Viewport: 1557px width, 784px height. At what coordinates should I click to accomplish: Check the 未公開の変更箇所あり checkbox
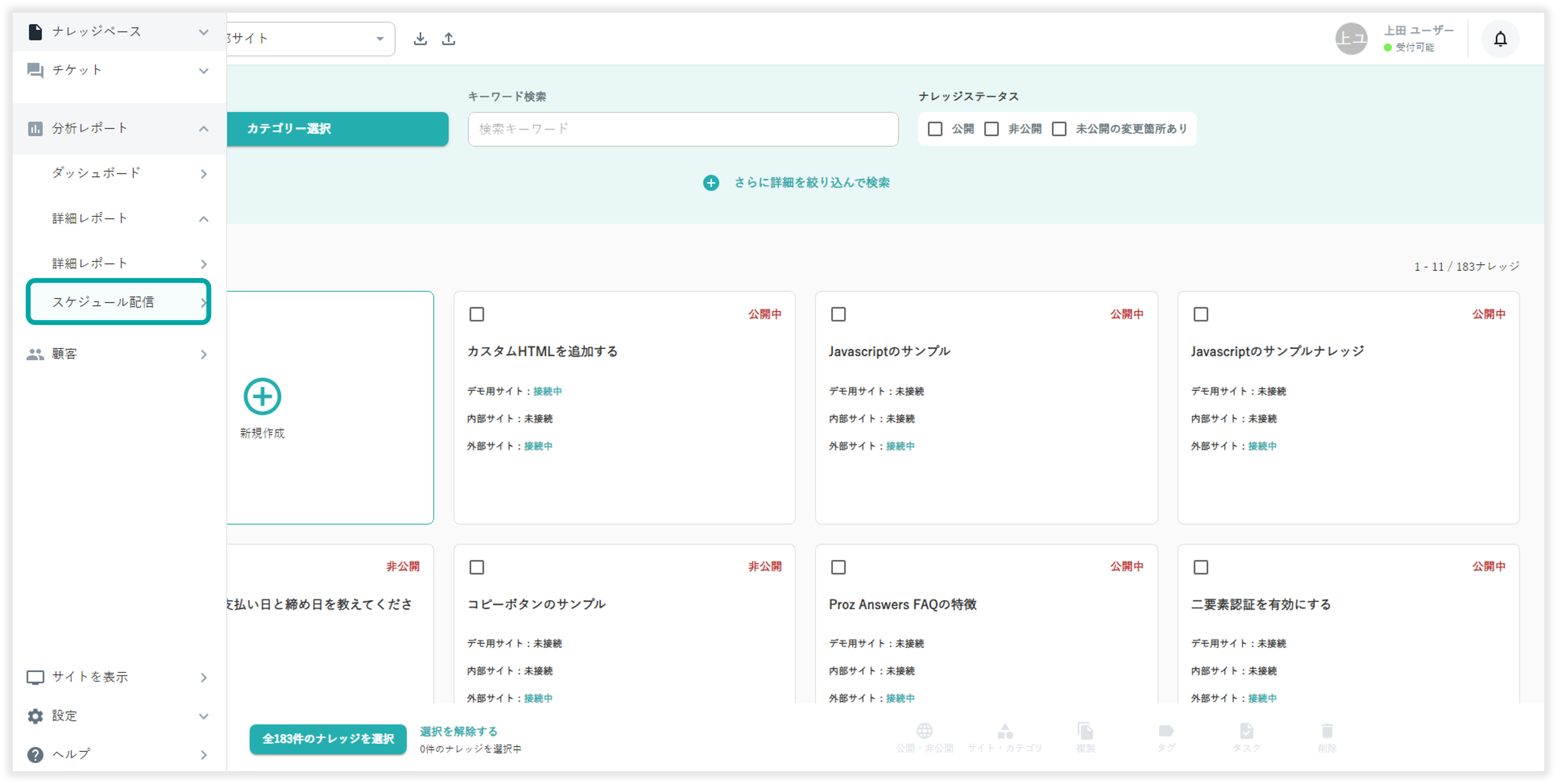pyautogui.click(x=1059, y=129)
